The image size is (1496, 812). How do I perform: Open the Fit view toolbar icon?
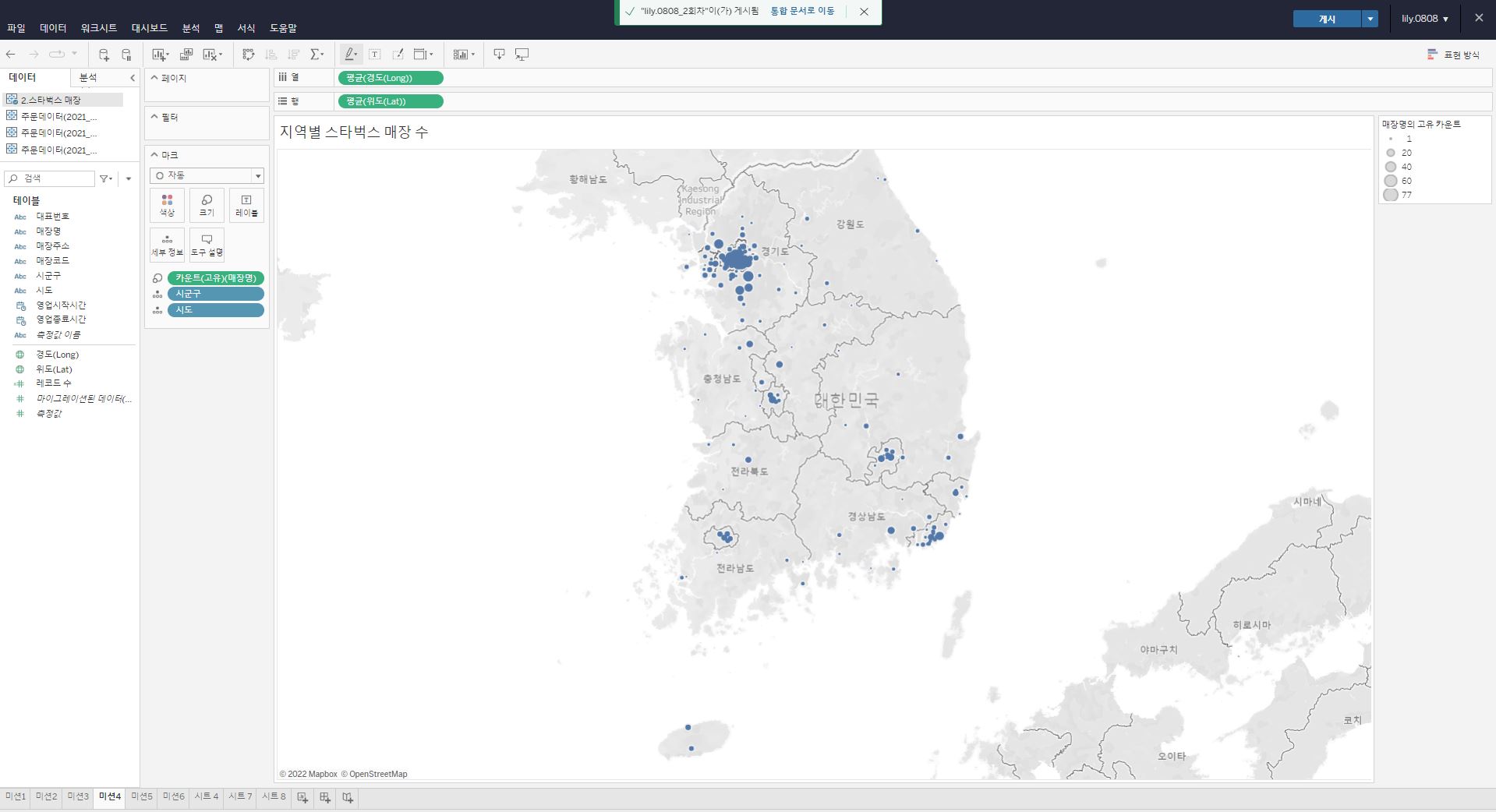[423, 55]
